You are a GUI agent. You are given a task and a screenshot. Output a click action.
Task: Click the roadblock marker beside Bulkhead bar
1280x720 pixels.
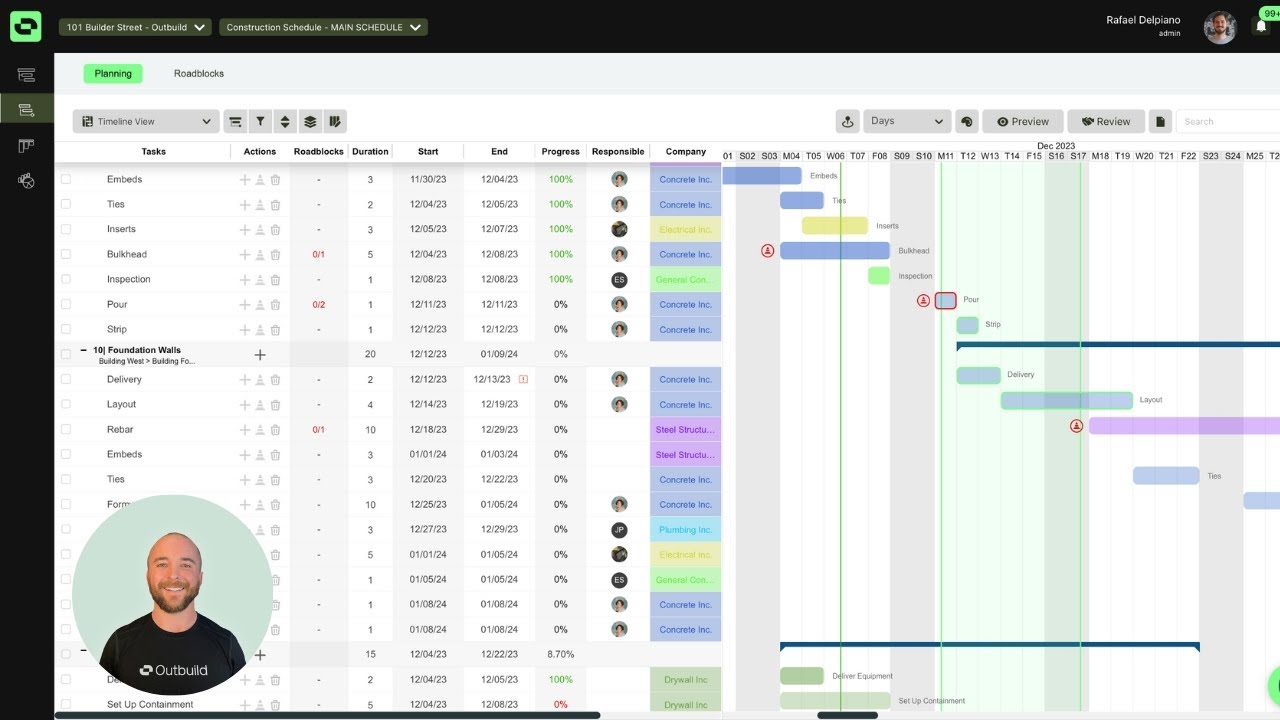768,251
